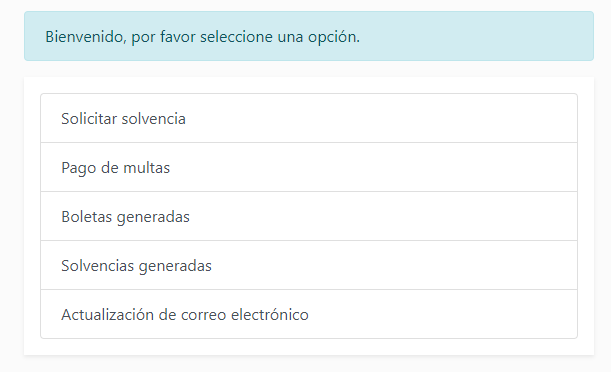The width and height of the screenshot is (611, 372).
Task: Pay fines using the second list option
Action: coord(309,167)
